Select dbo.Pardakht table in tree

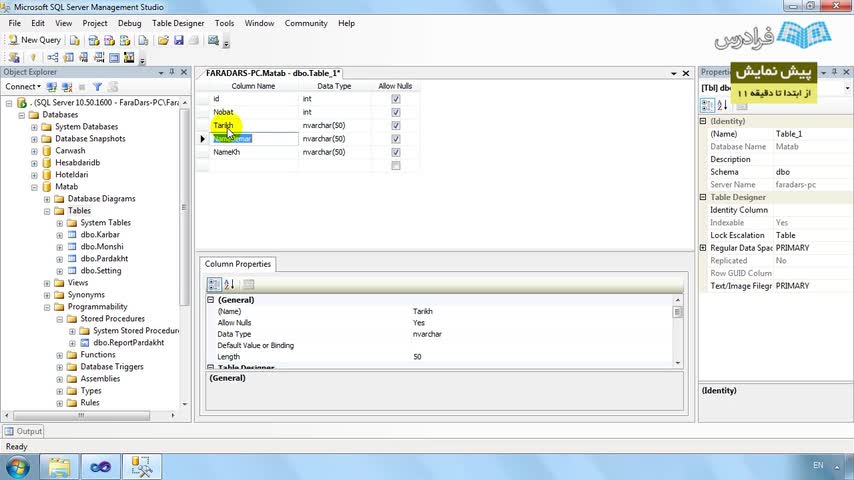pos(104,259)
